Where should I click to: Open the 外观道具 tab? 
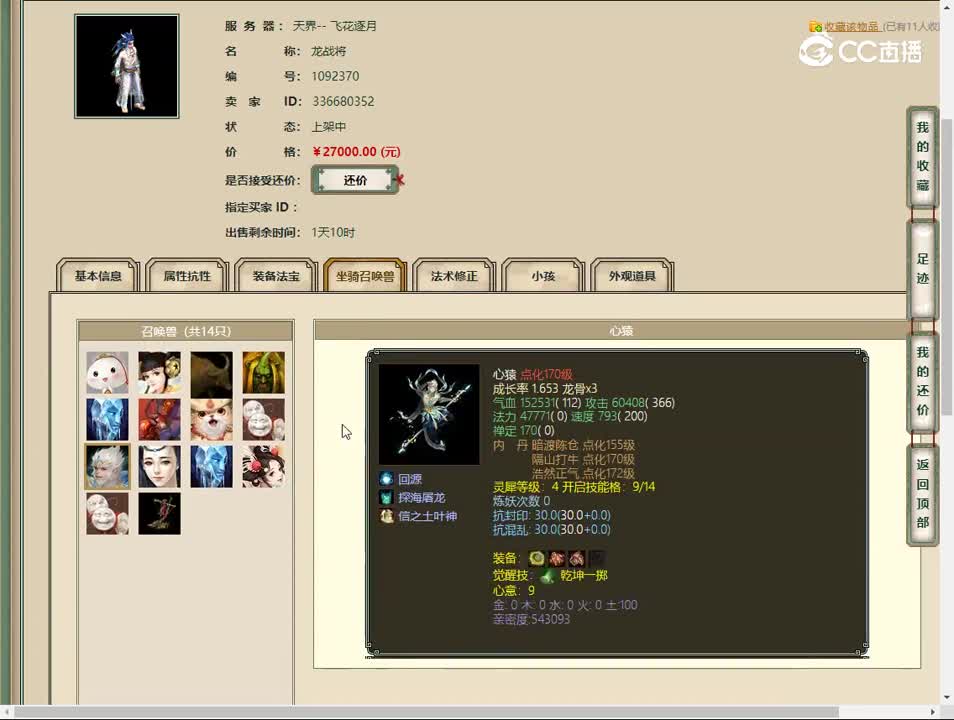coord(632,276)
